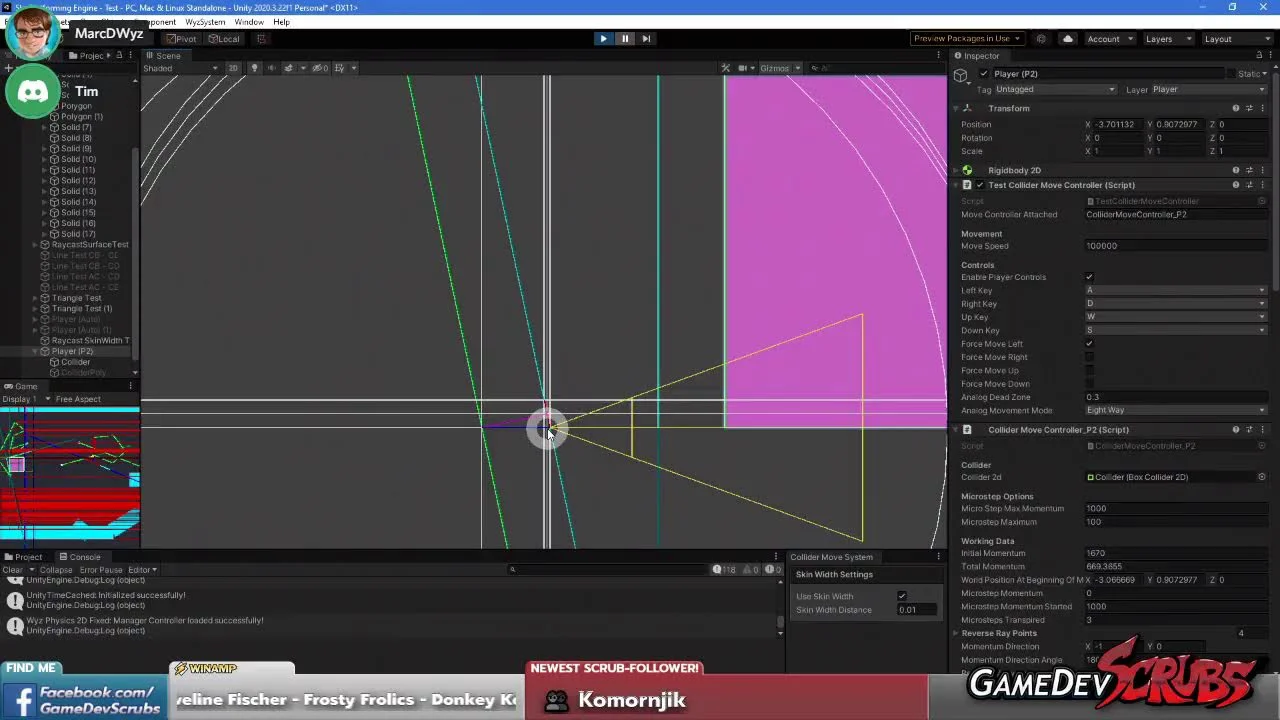Viewport: 1280px width, 720px height.
Task: Expand the Rigidbody 2D component
Action: point(955,170)
